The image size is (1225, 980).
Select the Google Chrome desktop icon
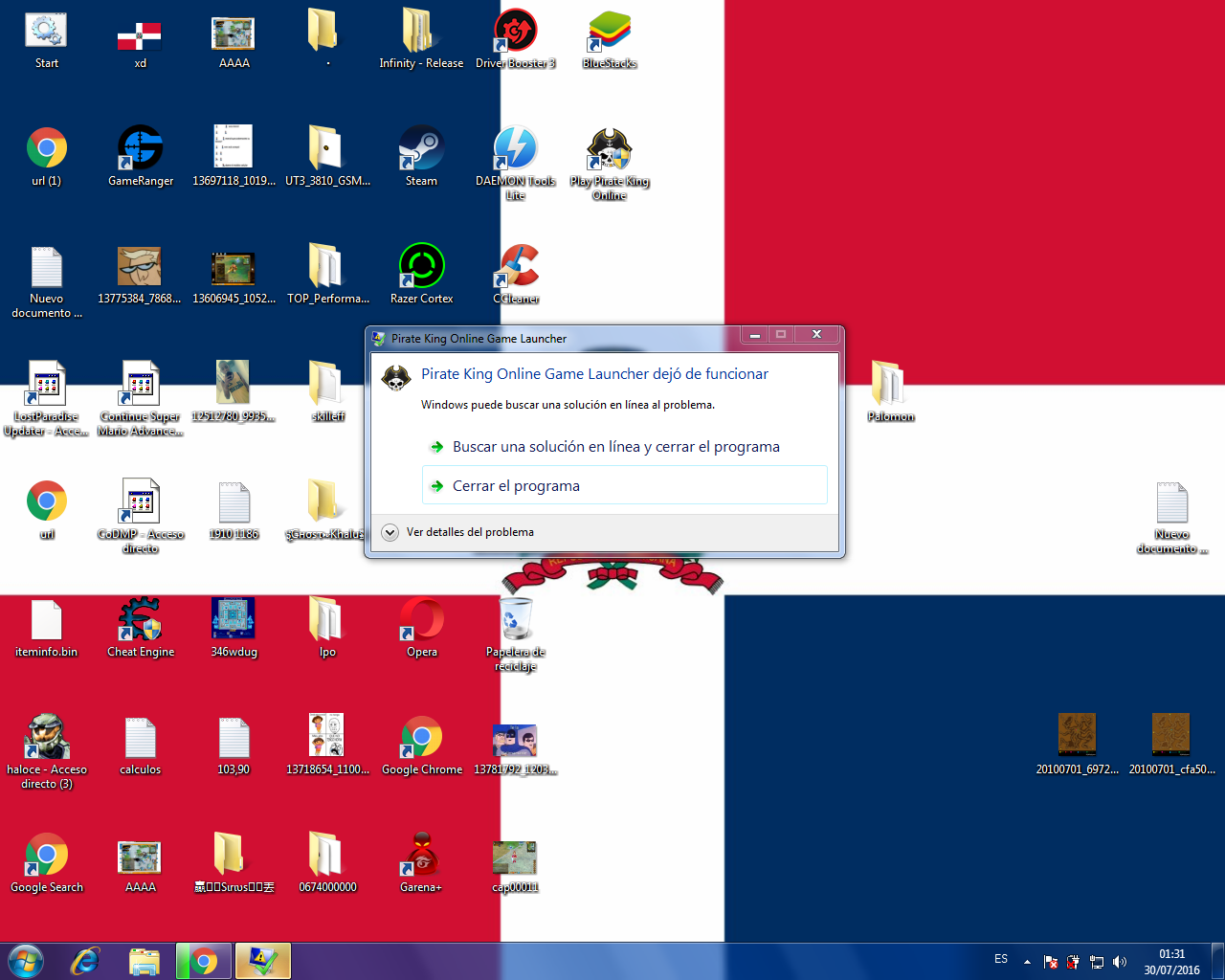[x=421, y=746]
